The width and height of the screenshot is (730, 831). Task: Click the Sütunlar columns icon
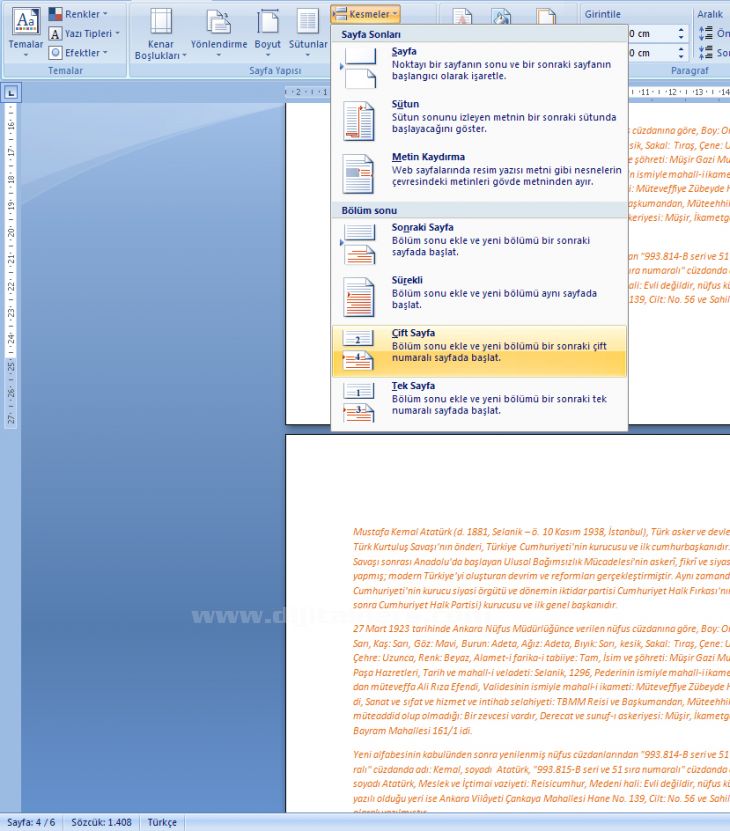[307, 22]
